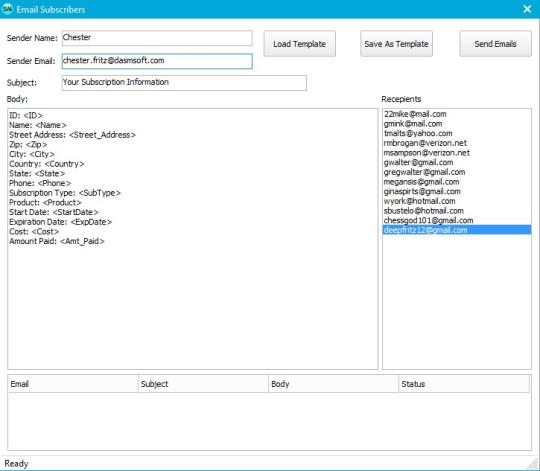Image resolution: width=540 pixels, height=471 pixels.
Task: Click the 'City: <City>' body line
Action: [32, 154]
